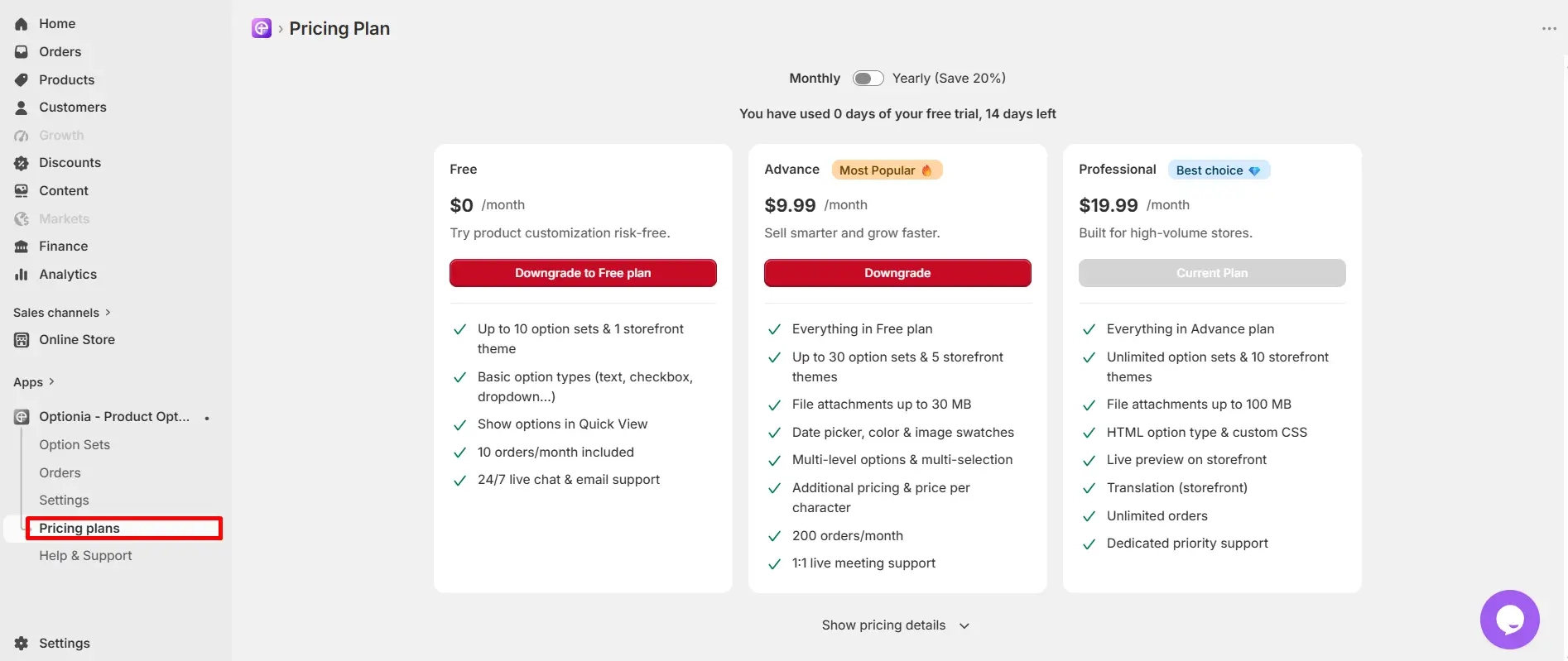Image resolution: width=1568 pixels, height=661 pixels.
Task: Open the three-dot more actions menu
Action: click(x=1549, y=29)
